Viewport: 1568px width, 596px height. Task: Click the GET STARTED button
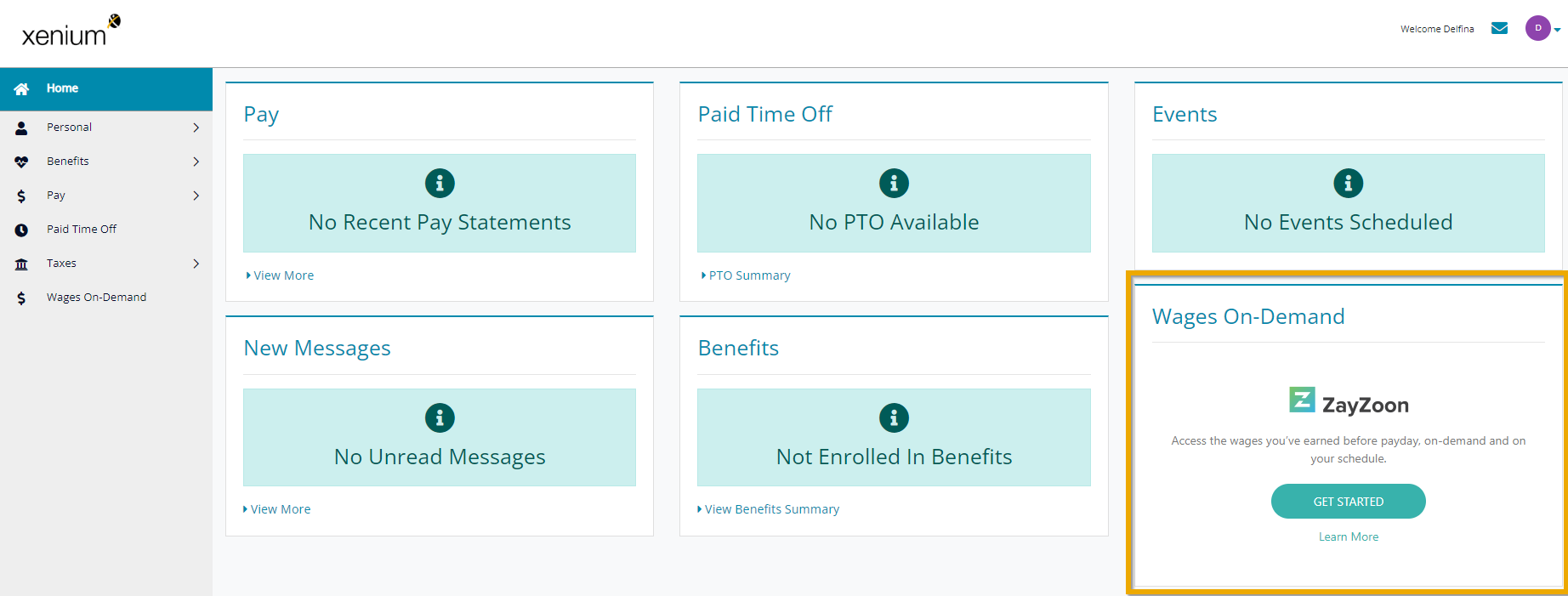[x=1348, y=501]
